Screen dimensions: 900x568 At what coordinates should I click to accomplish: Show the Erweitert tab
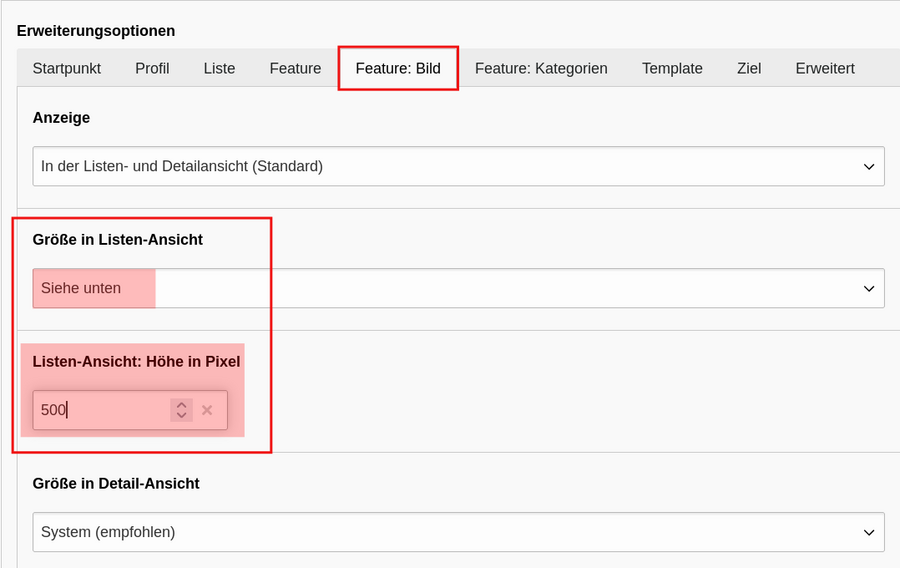click(x=825, y=68)
